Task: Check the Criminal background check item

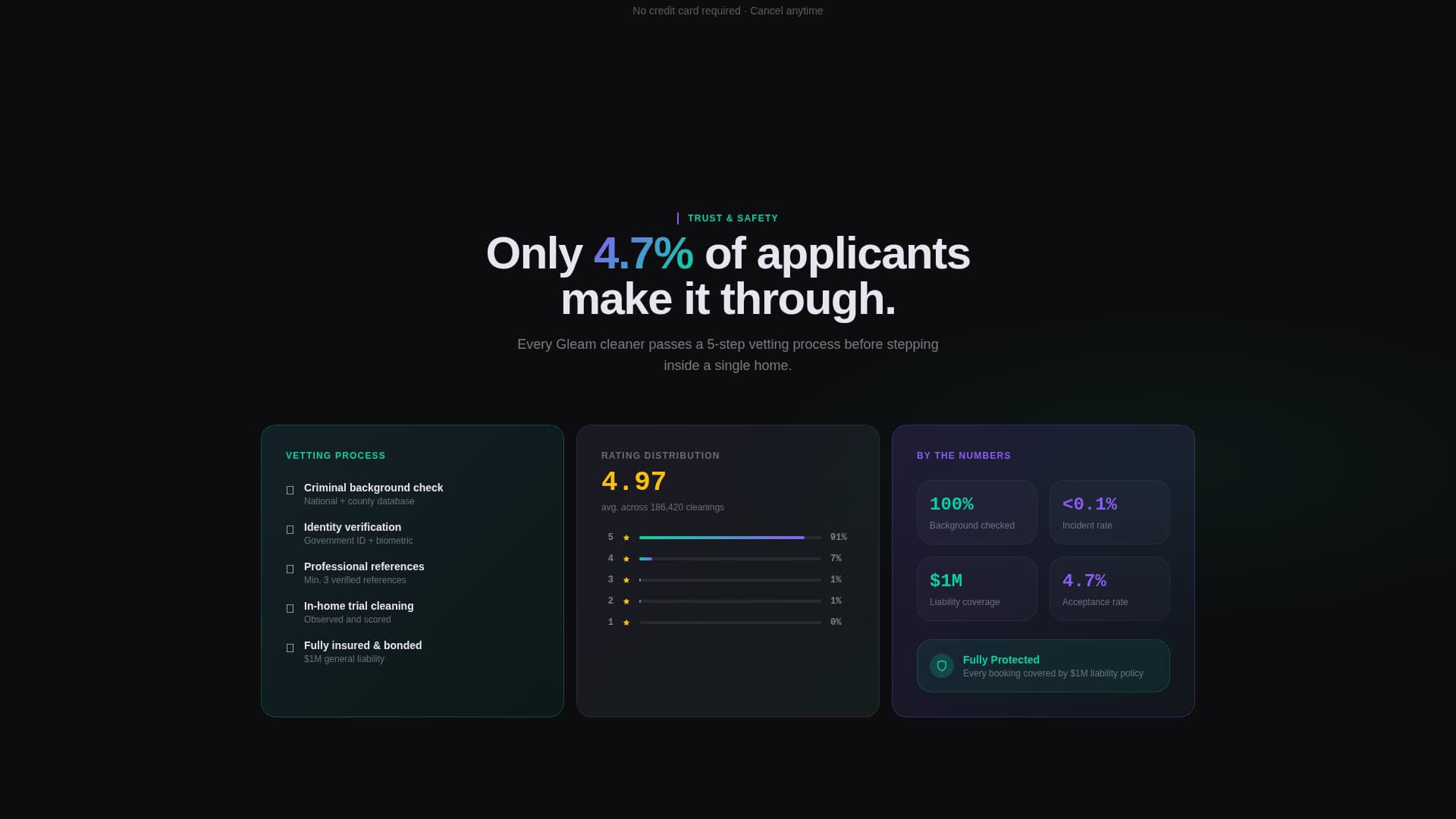Action: [x=289, y=490]
